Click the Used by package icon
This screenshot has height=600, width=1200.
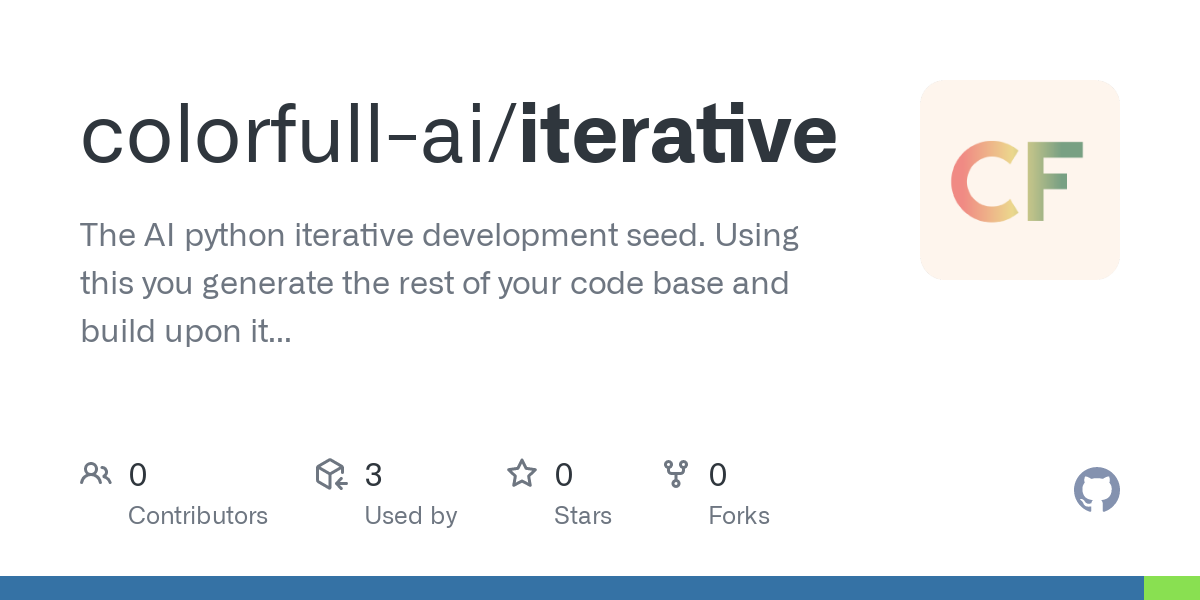(331, 474)
